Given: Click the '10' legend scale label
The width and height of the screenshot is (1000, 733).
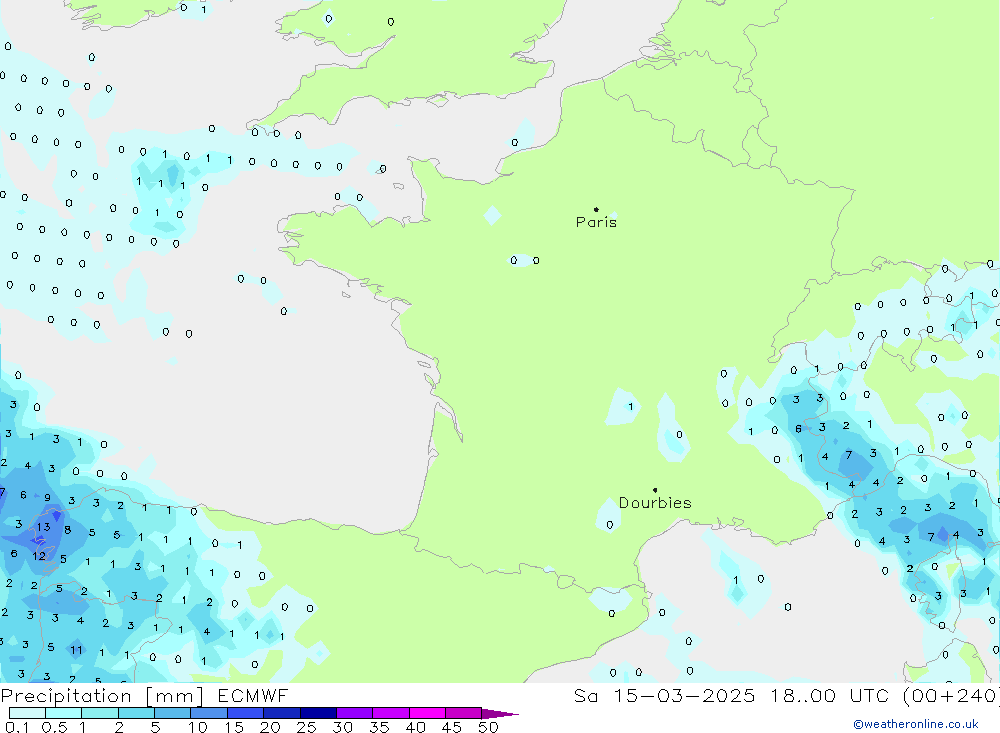Looking at the screenshot, I should (198, 727).
